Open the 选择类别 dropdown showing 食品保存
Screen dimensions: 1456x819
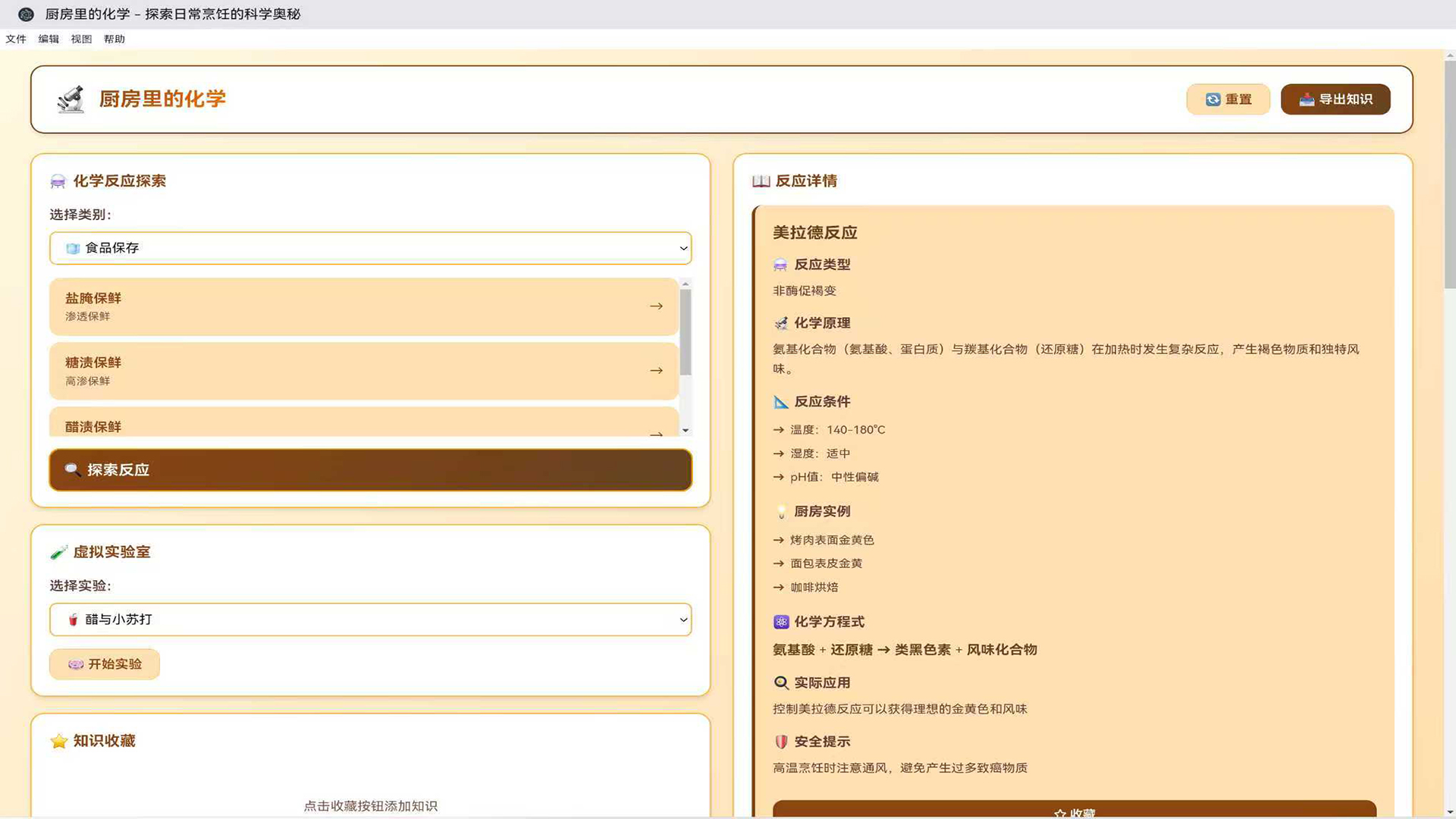click(x=370, y=248)
